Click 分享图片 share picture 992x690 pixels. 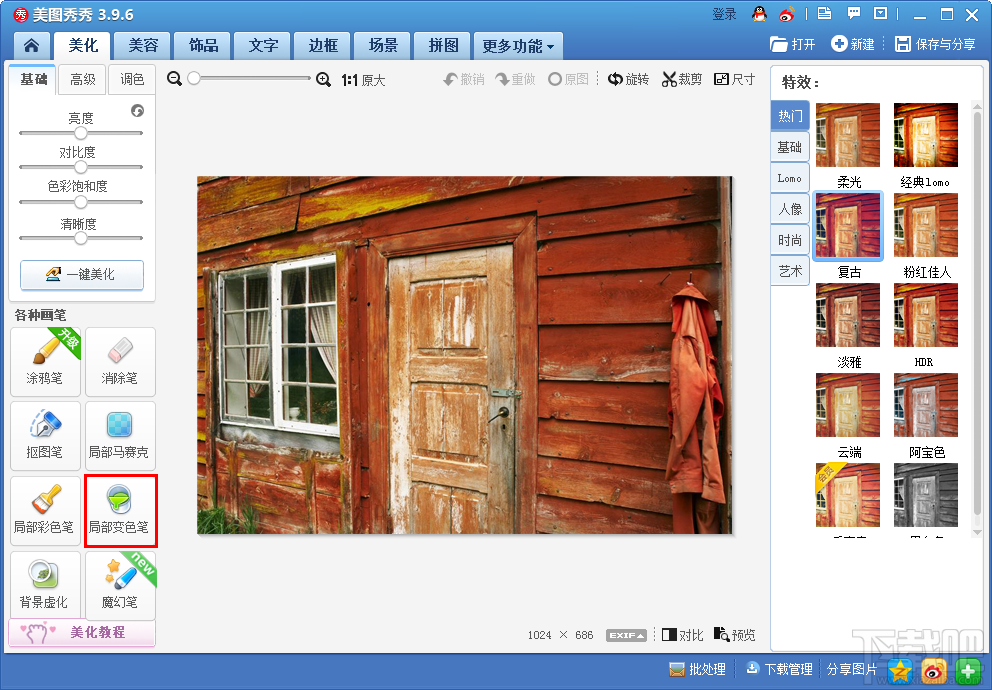pyautogui.click(x=852, y=669)
